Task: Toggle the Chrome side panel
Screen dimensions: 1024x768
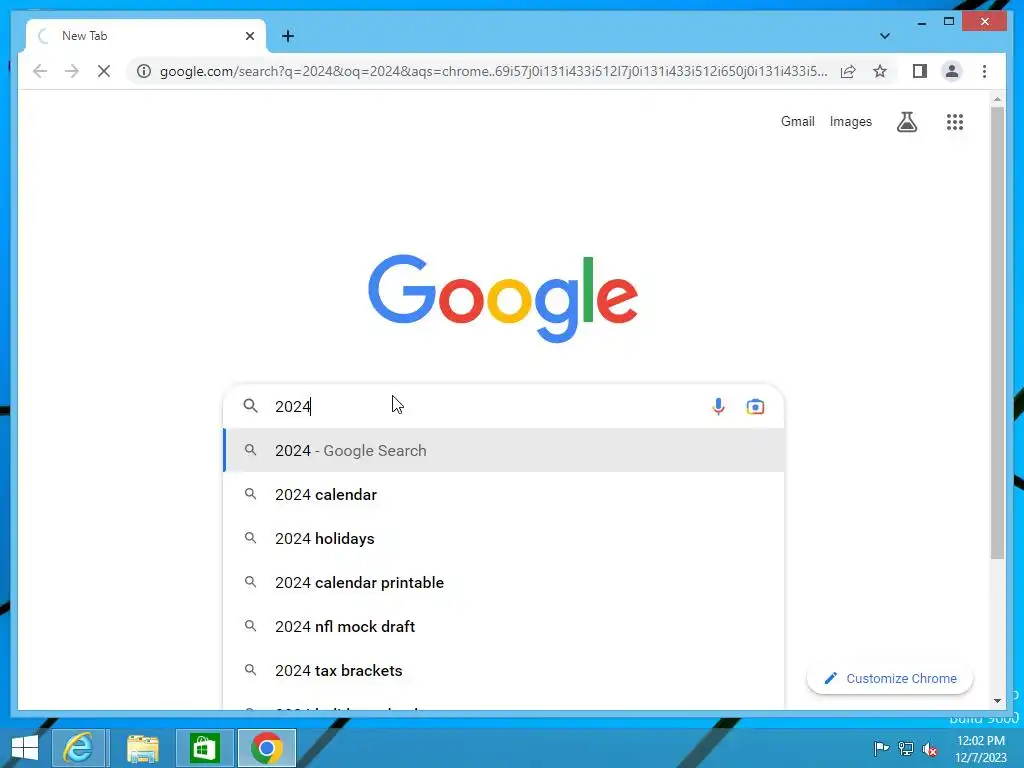Action: [920, 71]
